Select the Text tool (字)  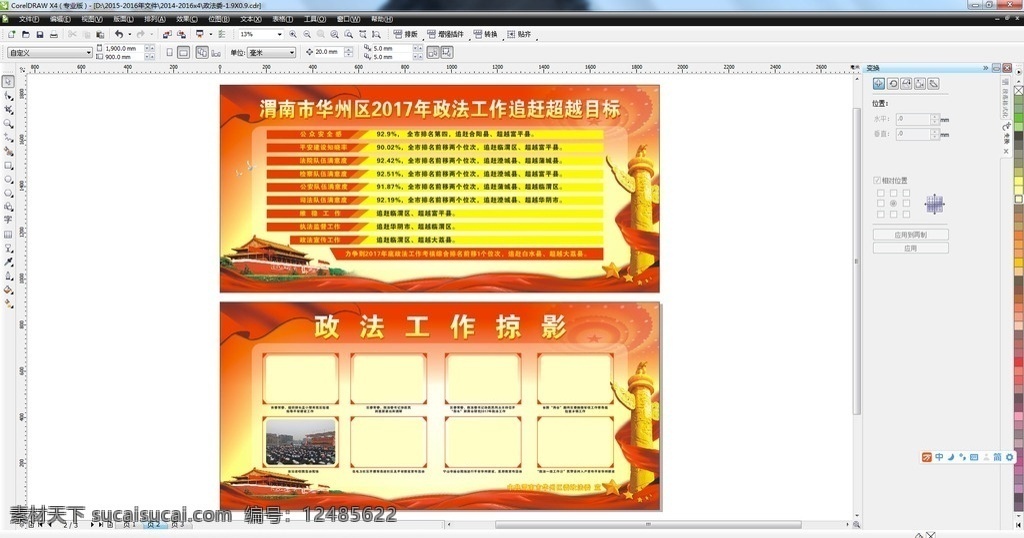coord(8,220)
